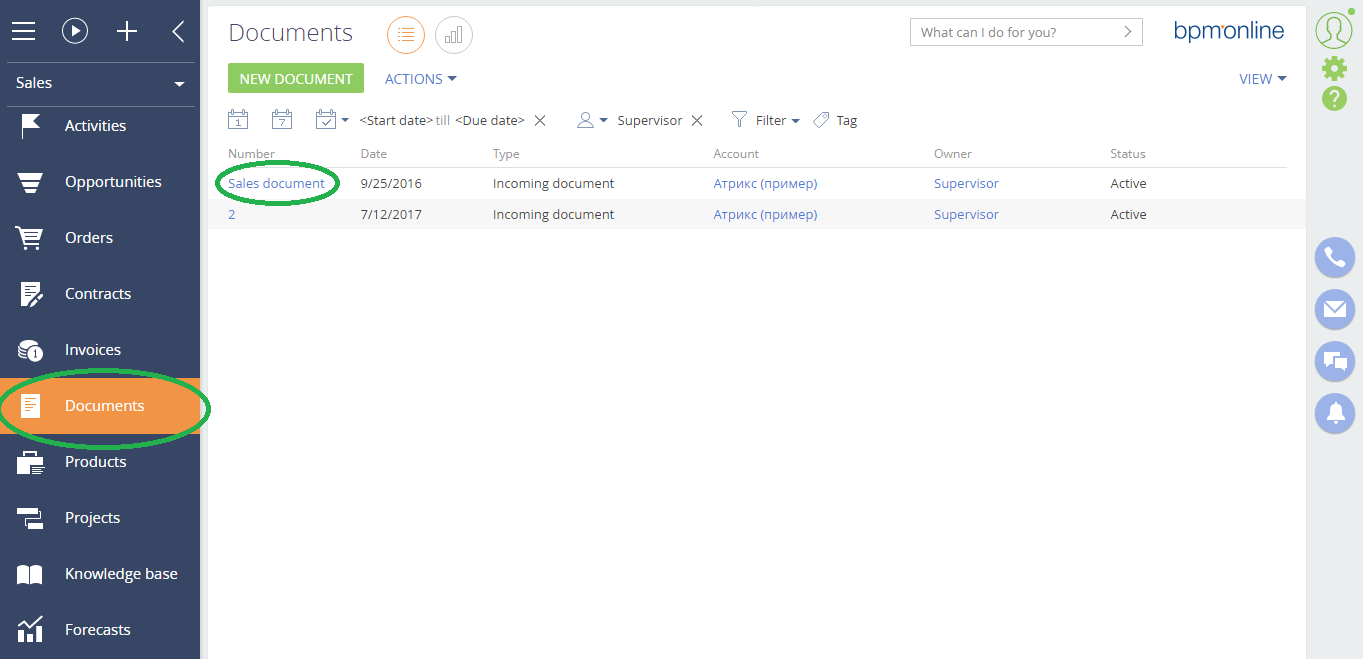The width and height of the screenshot is (1363, 659).
Task: Open the Sales document link
Action: [276, 184]
